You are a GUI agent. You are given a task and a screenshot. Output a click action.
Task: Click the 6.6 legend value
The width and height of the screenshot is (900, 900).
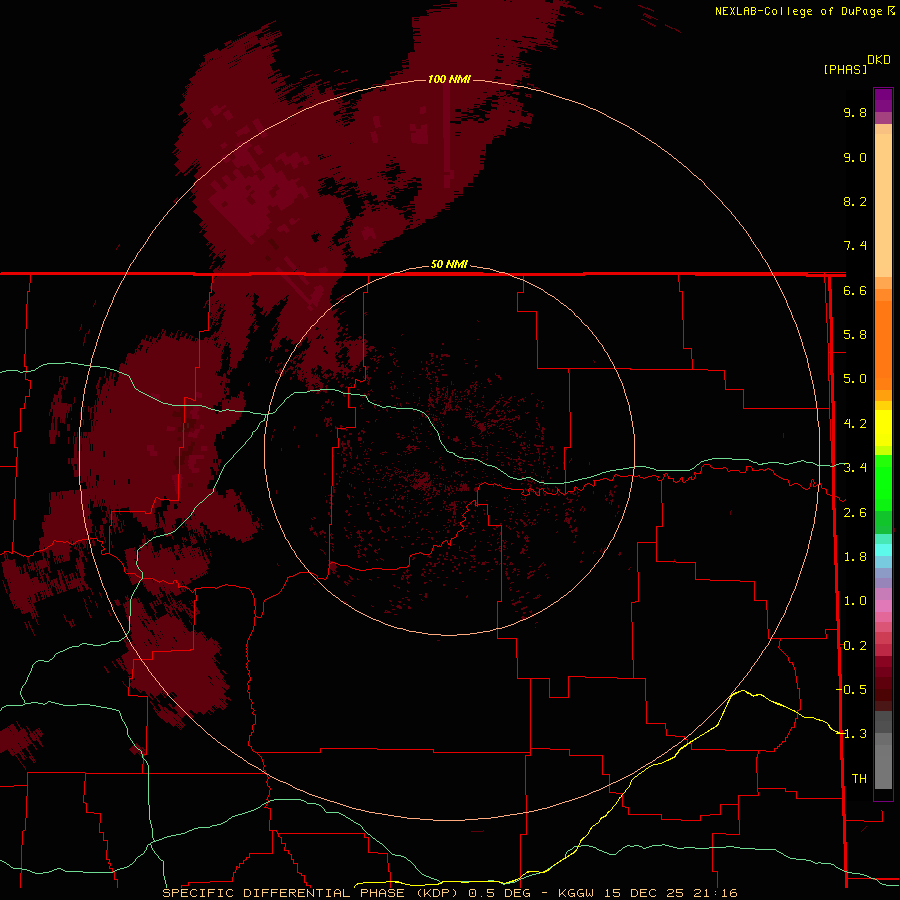click(855, 290)
